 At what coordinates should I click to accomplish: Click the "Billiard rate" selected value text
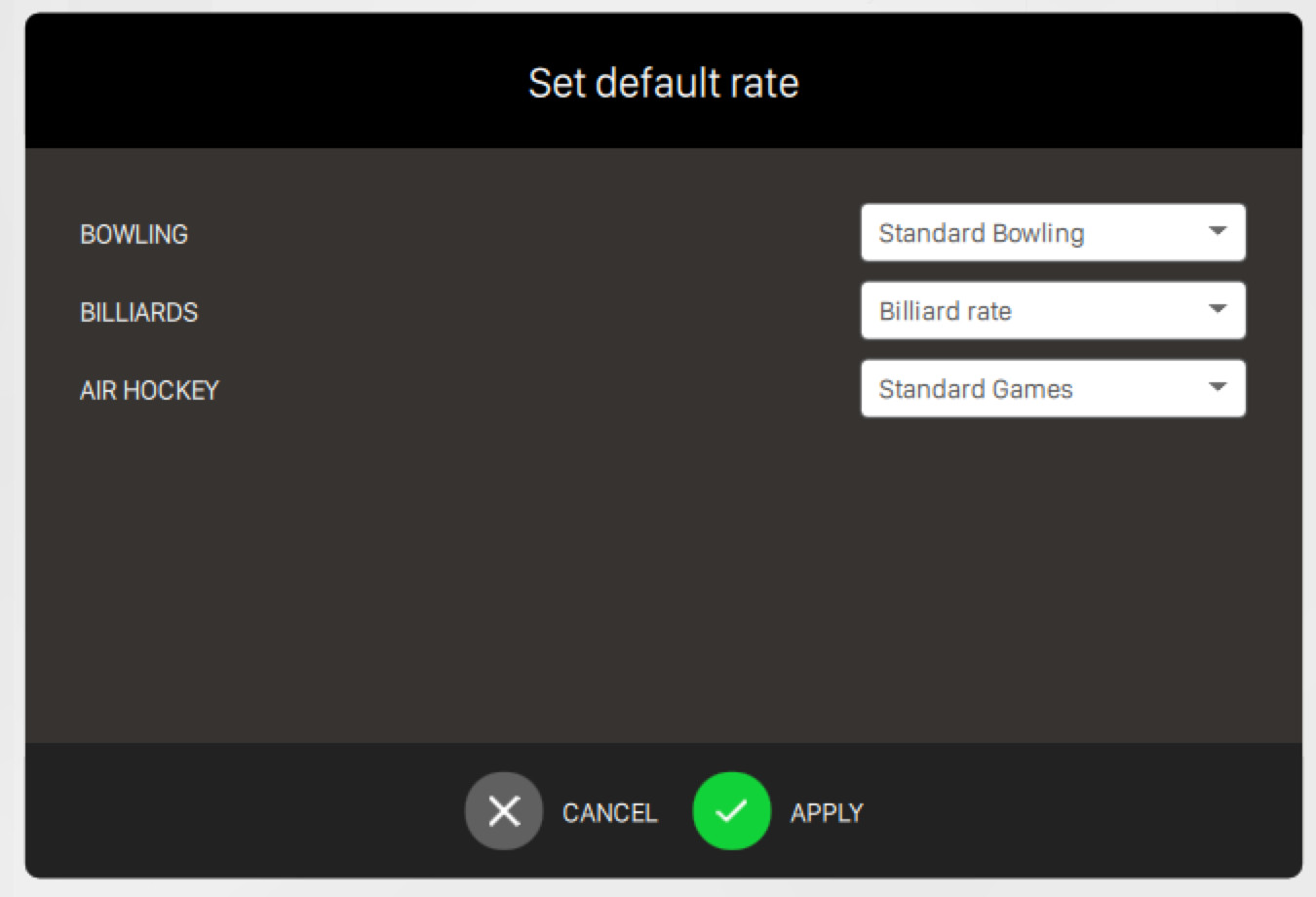click(x=945, y=311)
